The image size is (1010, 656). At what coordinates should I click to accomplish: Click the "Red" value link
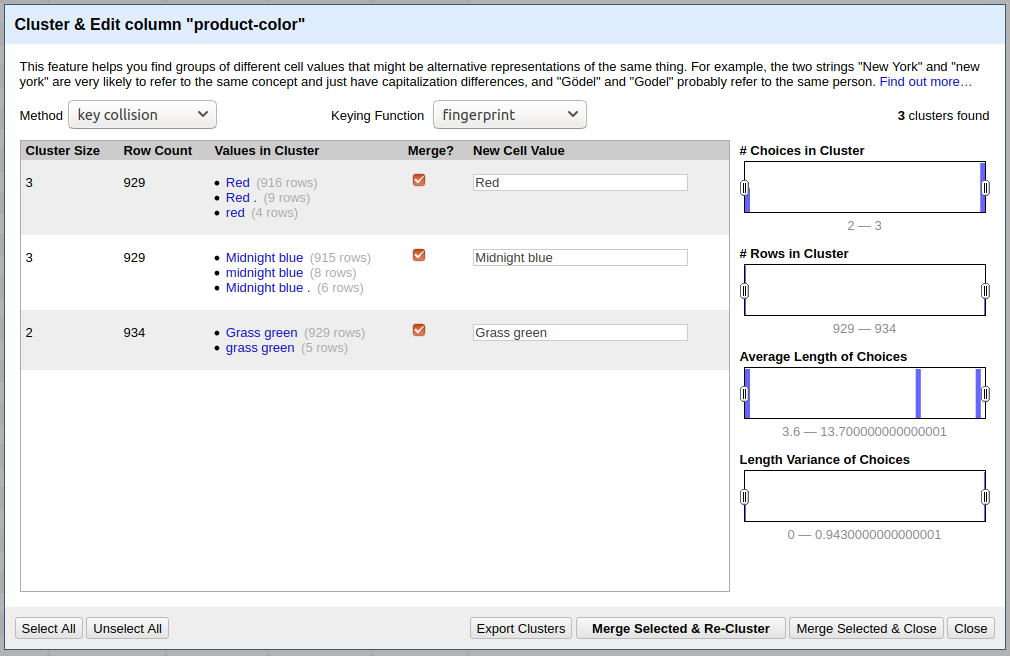(237, 182)
